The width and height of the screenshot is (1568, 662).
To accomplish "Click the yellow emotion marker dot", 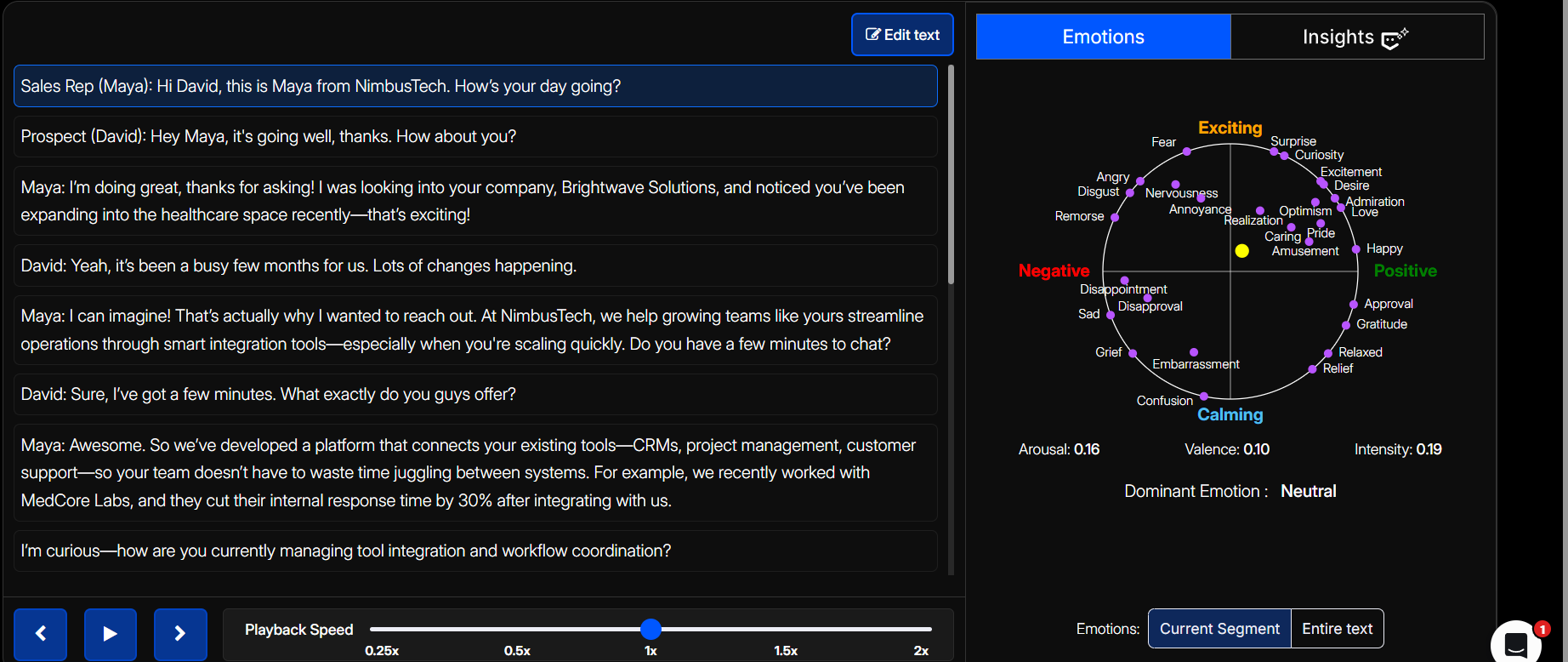I will coord(1241,251).
